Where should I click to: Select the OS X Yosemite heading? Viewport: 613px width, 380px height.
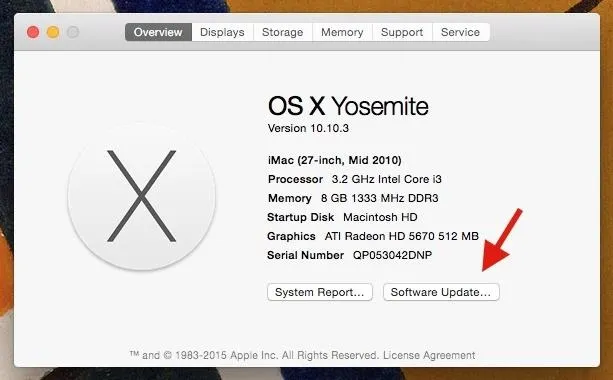(x=348, y=106)
